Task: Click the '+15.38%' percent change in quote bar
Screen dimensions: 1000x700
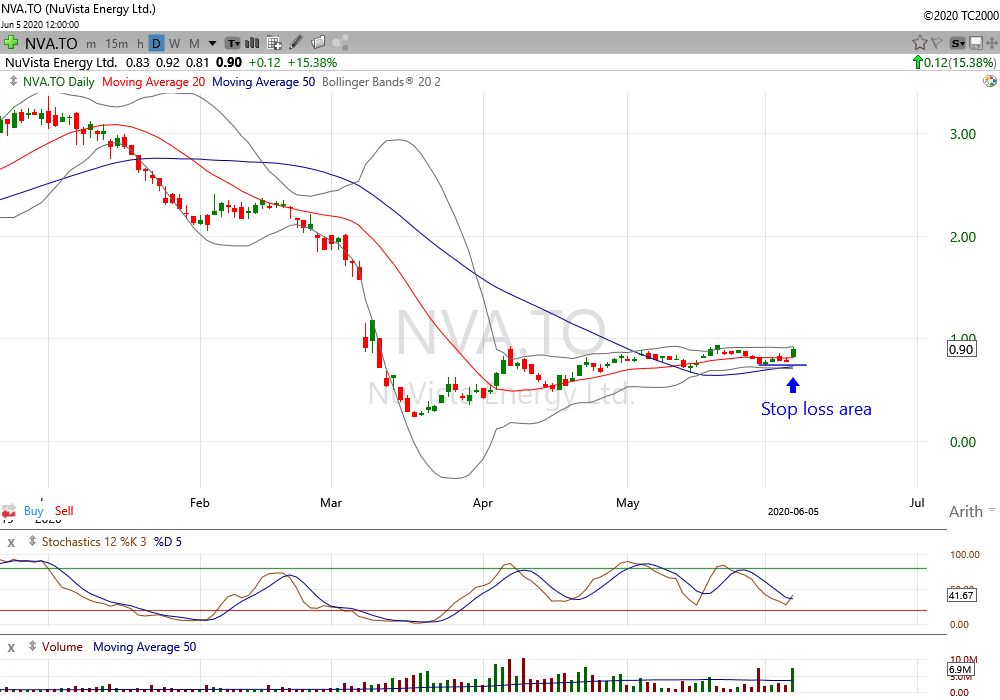Action: coord(312,62)
